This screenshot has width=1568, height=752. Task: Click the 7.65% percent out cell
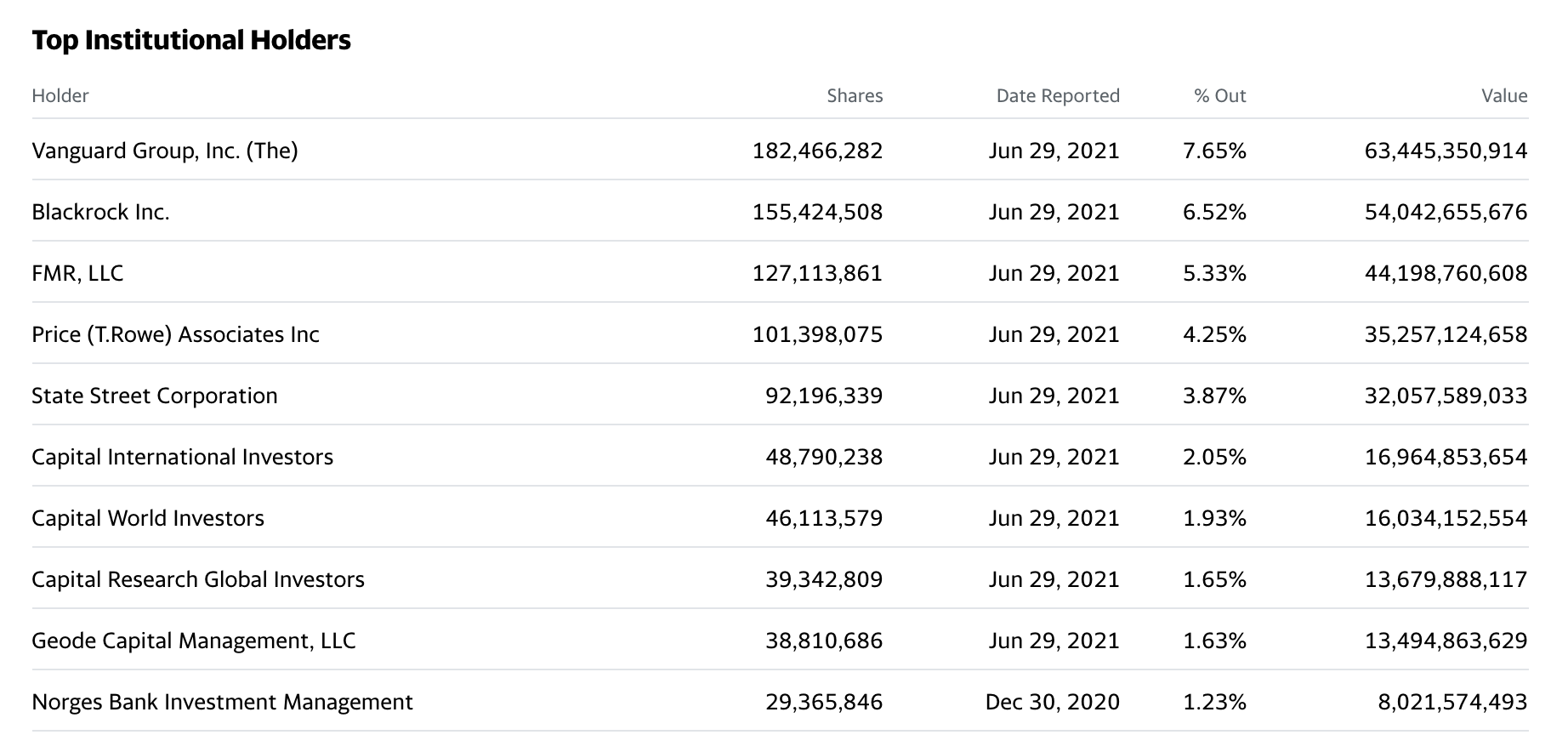tap(1214, 151)
